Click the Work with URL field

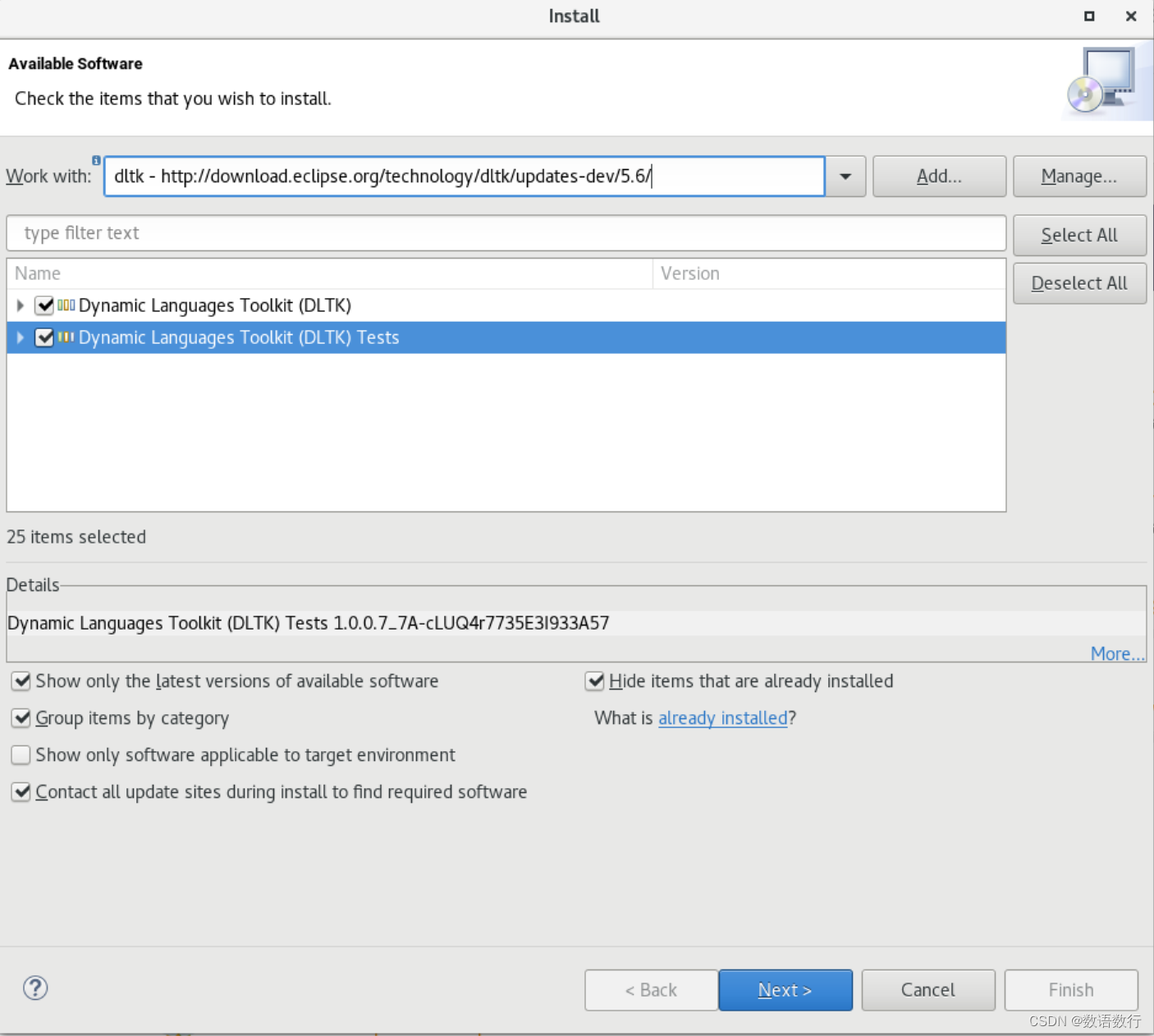click(465, 176)
